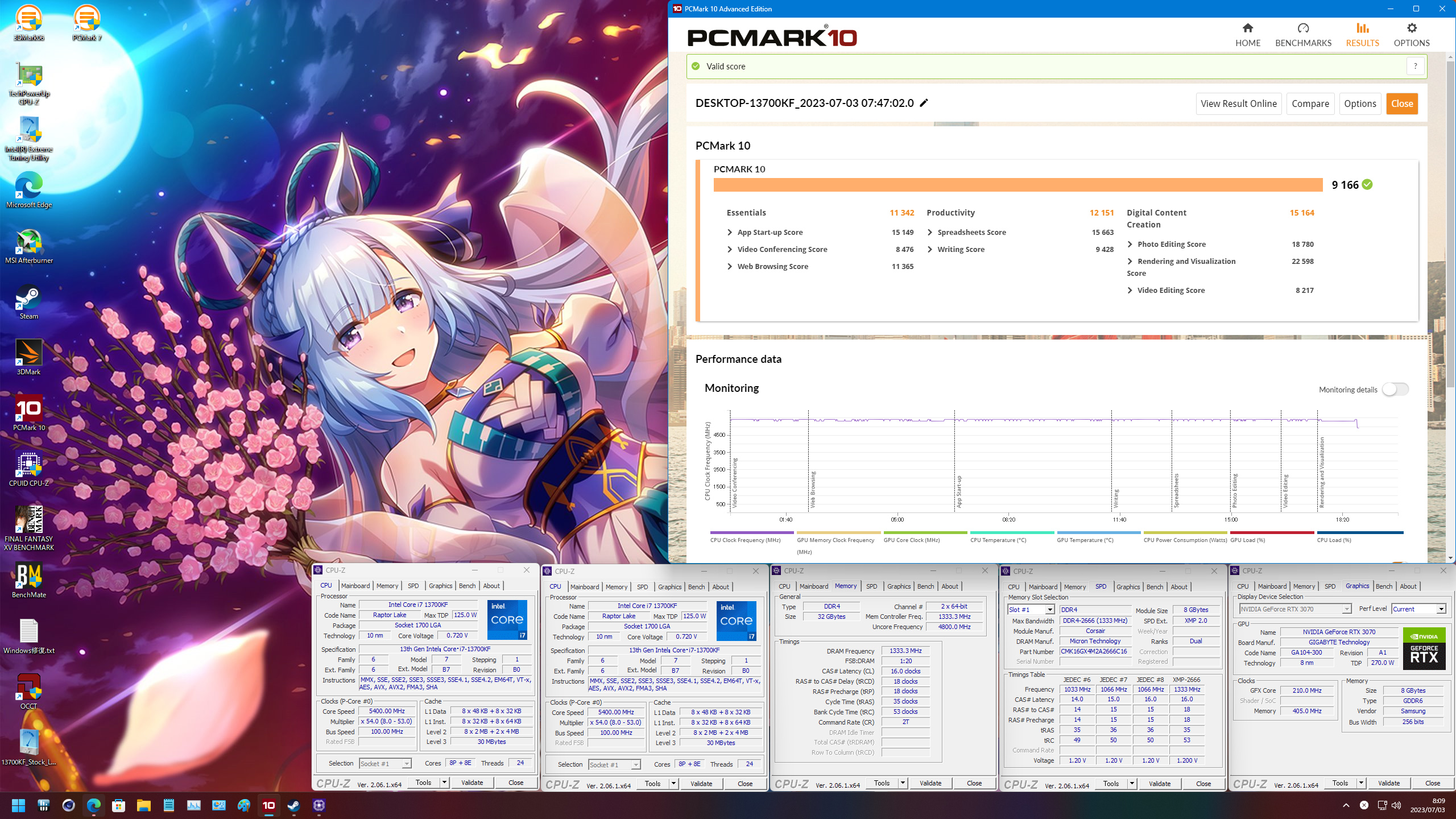
Task: Toggle the GPU Temperature legend series
Action: (x=1099, y=537)
